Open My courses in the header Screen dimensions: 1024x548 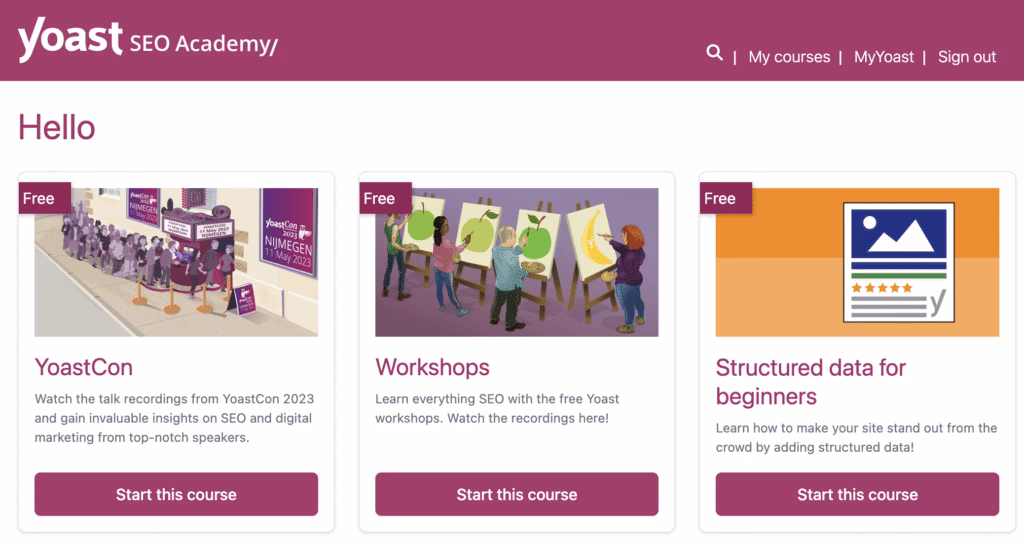[x=789, y=57]
